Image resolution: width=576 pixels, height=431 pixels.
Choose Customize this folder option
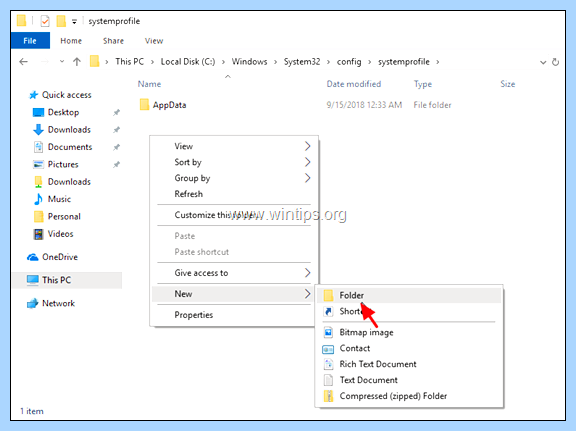[x=234, y=215]
